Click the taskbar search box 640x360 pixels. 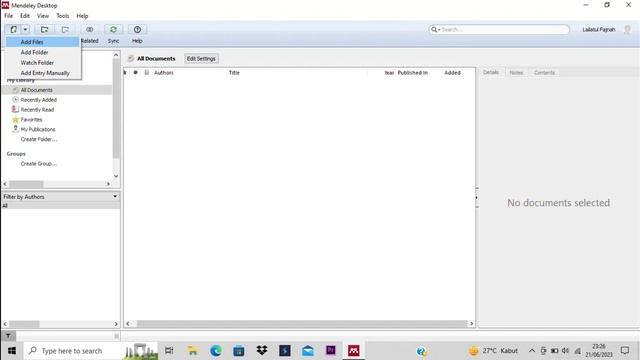[91, 351]
